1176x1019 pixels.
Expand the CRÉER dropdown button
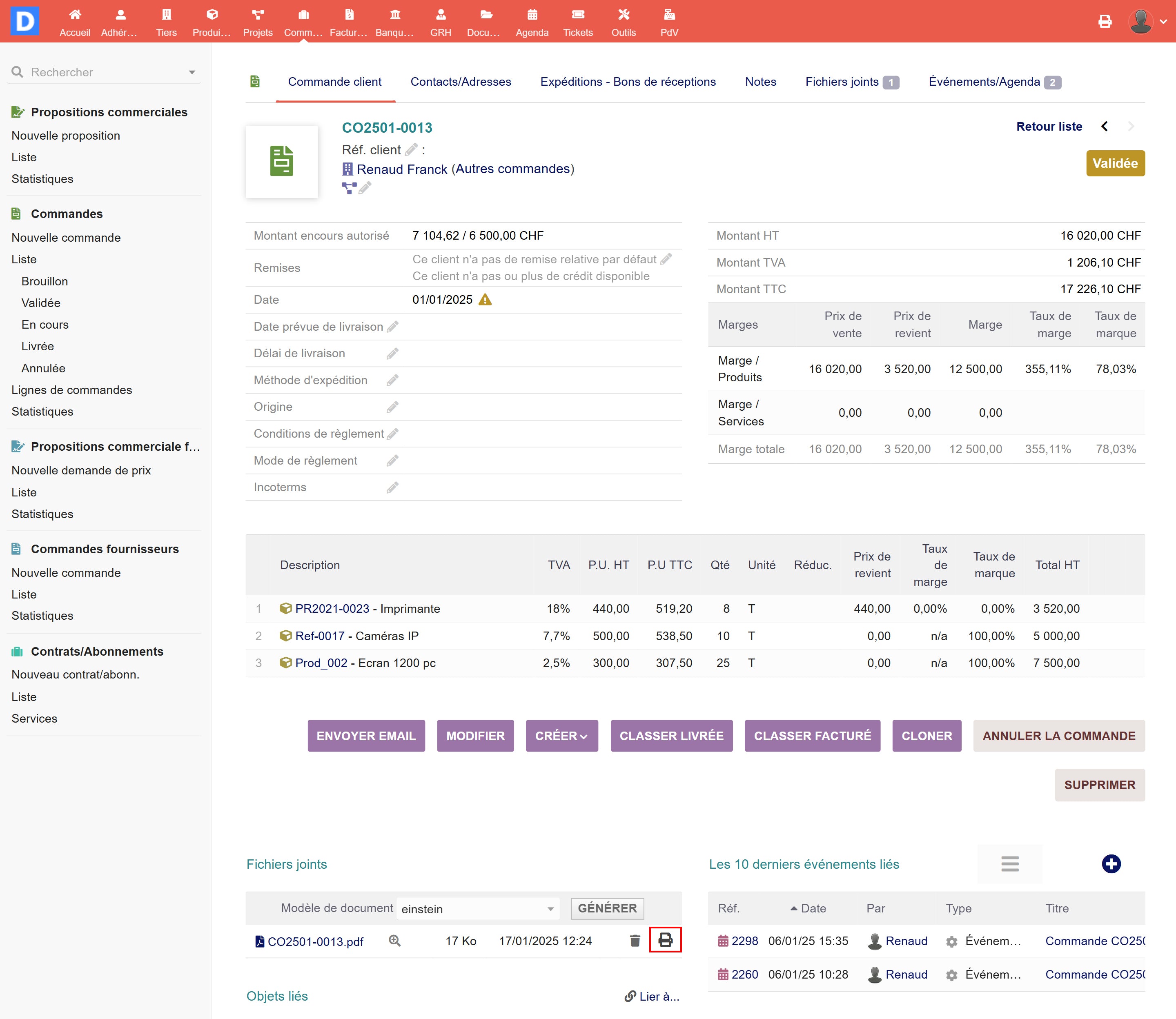tap(561, 736)
